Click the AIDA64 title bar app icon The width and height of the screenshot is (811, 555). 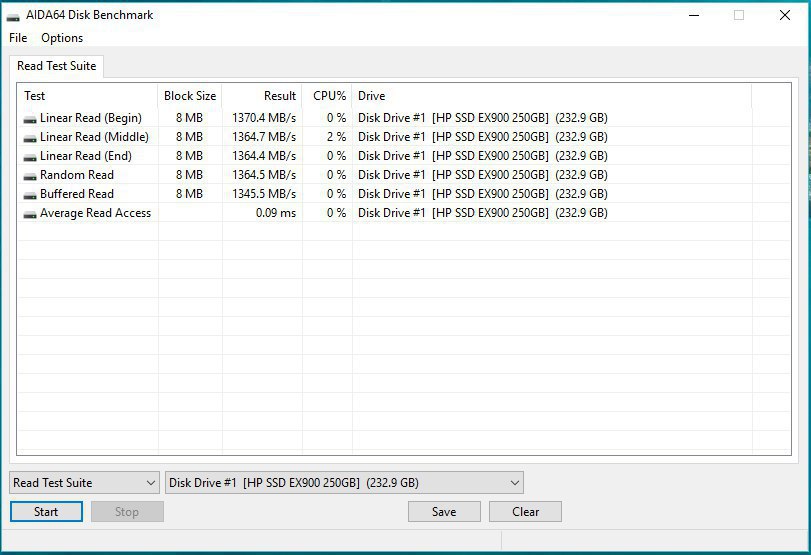(13, 16)
